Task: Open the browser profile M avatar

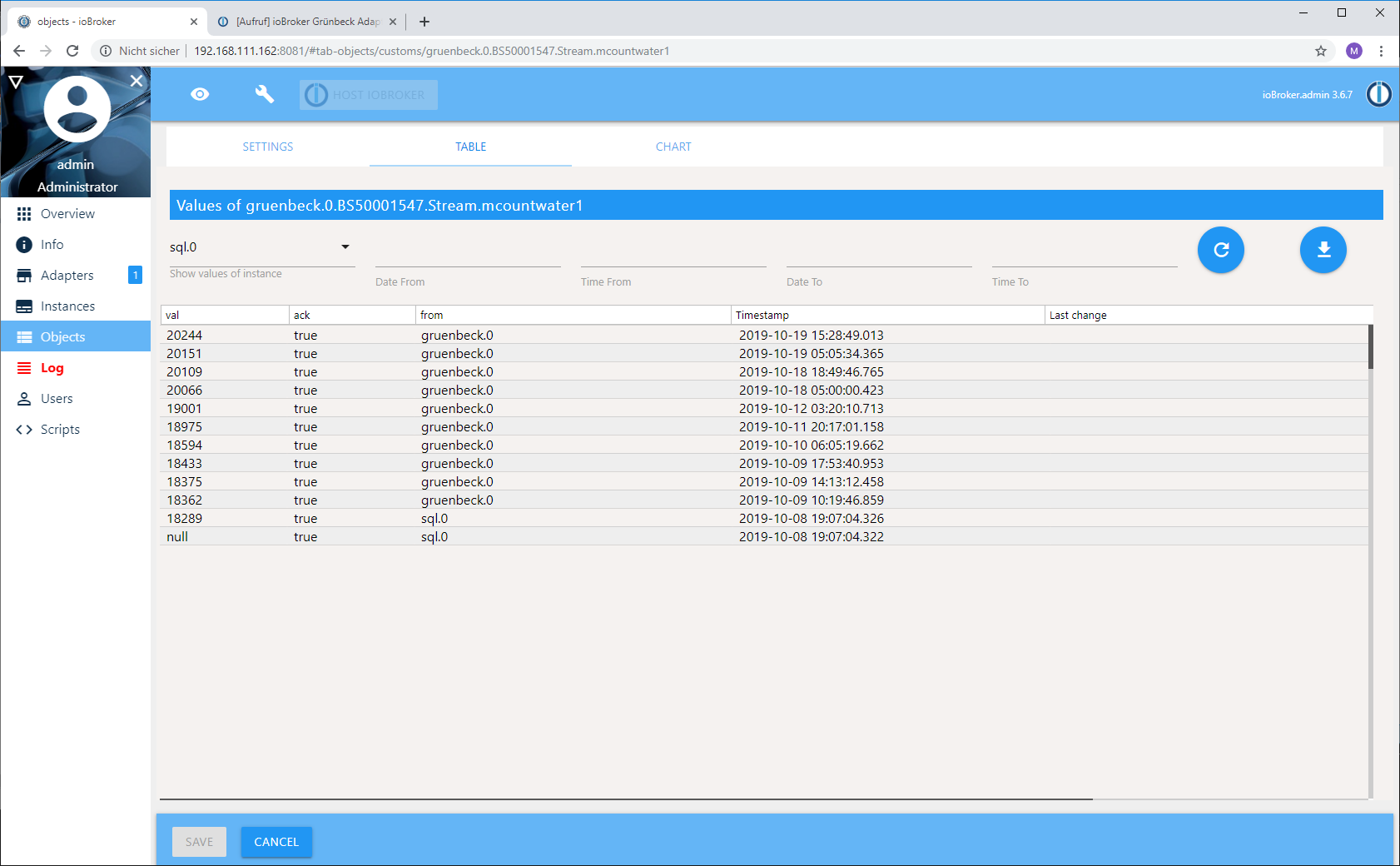Action: [x=1354, y=51]
